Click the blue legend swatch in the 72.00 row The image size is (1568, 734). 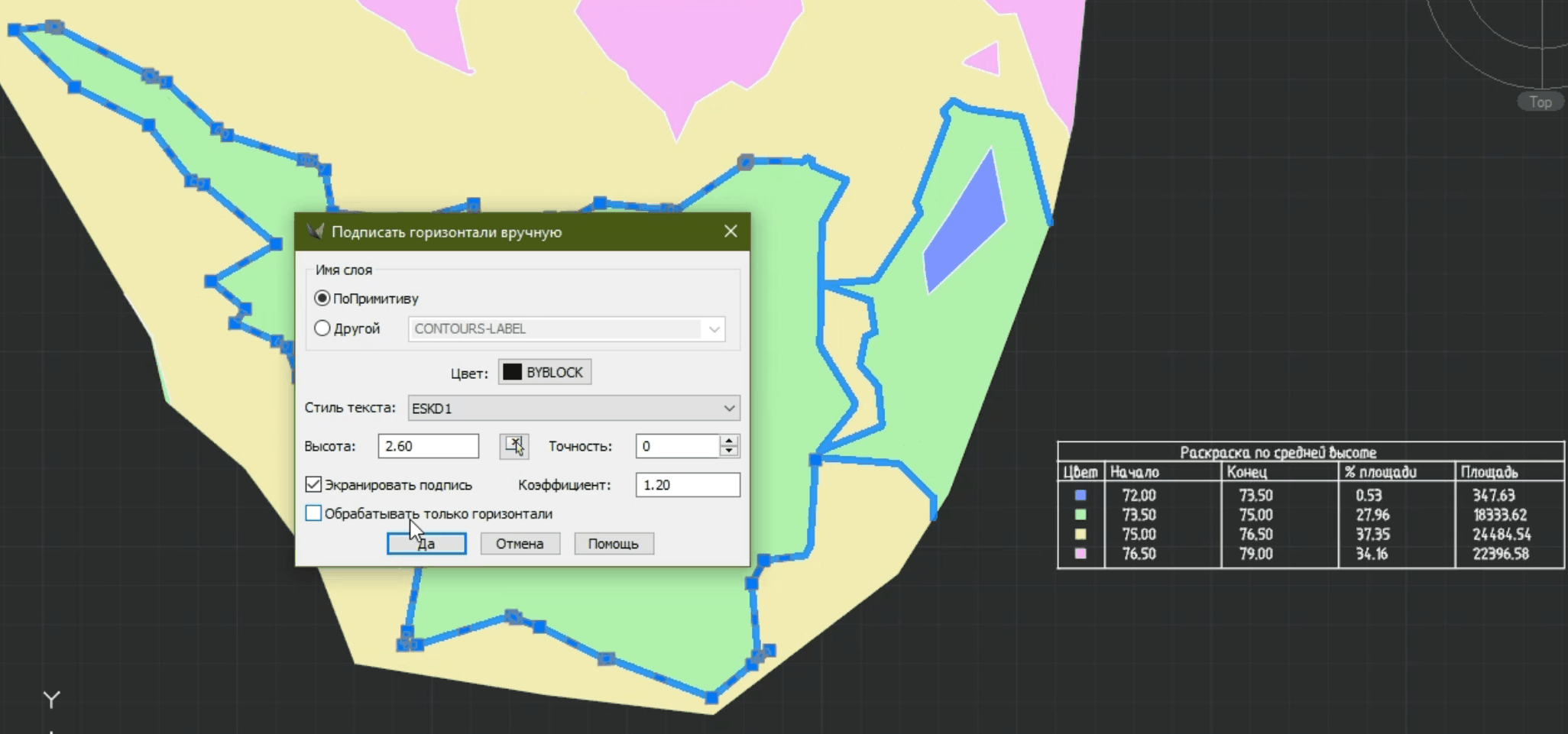tap(1080, 496)
